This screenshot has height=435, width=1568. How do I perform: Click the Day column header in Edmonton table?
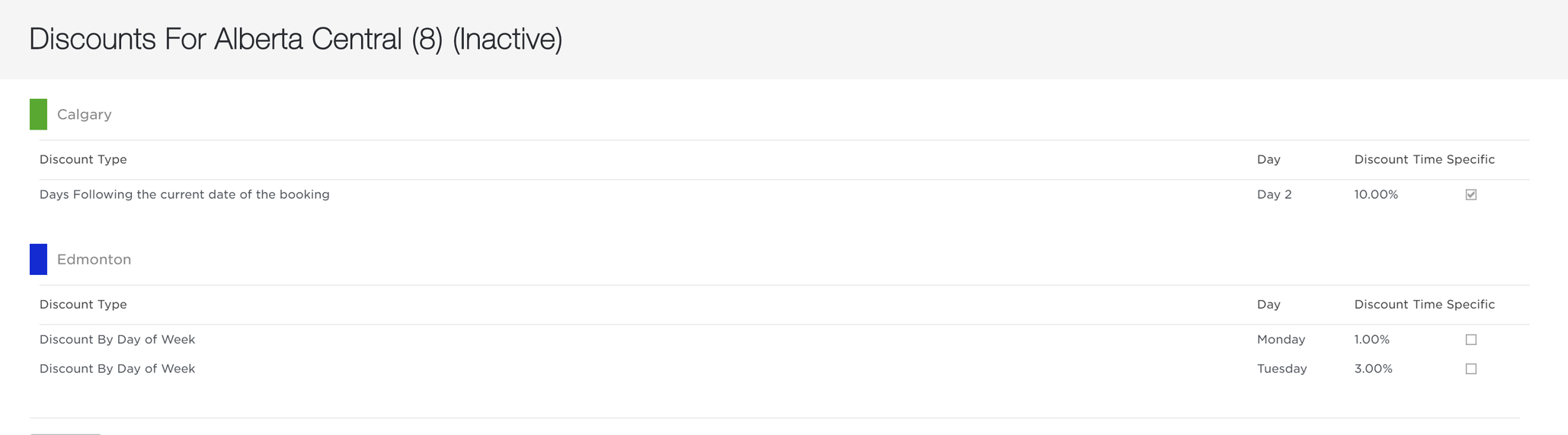1269,304
